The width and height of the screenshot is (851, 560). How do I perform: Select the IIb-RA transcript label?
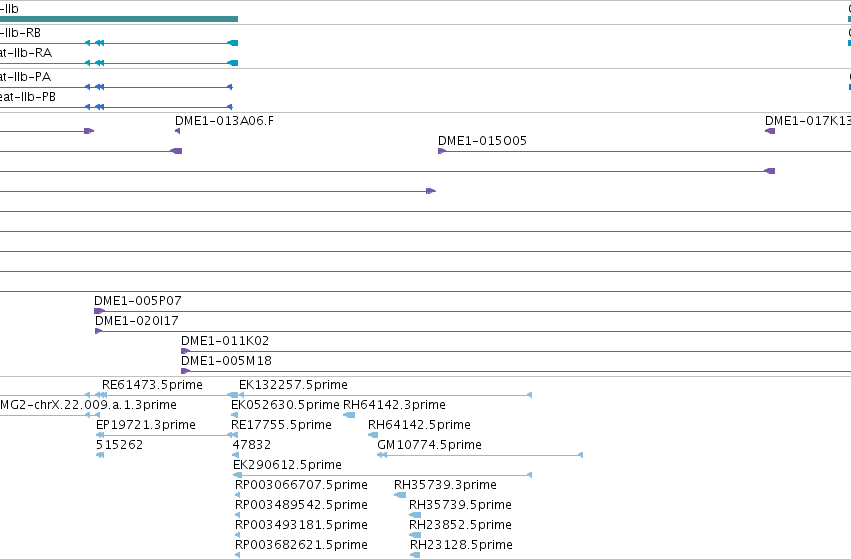(x=26, y=53)
